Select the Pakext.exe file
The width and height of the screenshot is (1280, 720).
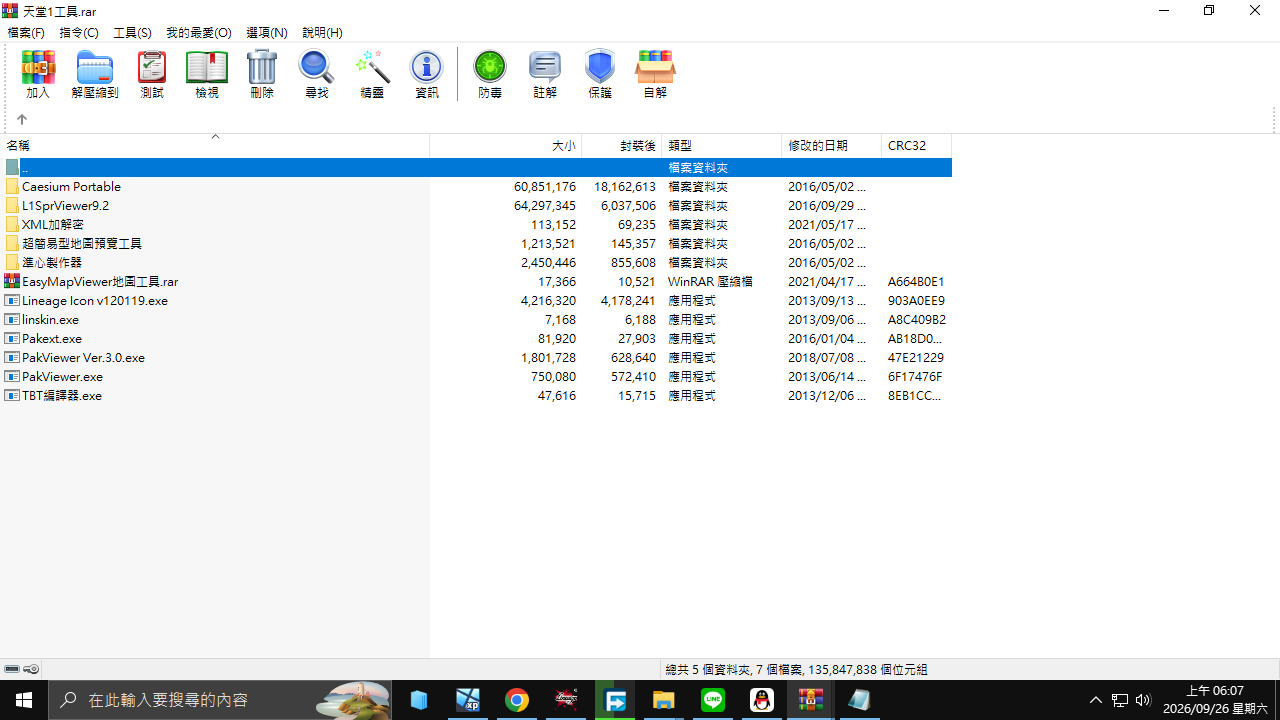tap(52, 338)
